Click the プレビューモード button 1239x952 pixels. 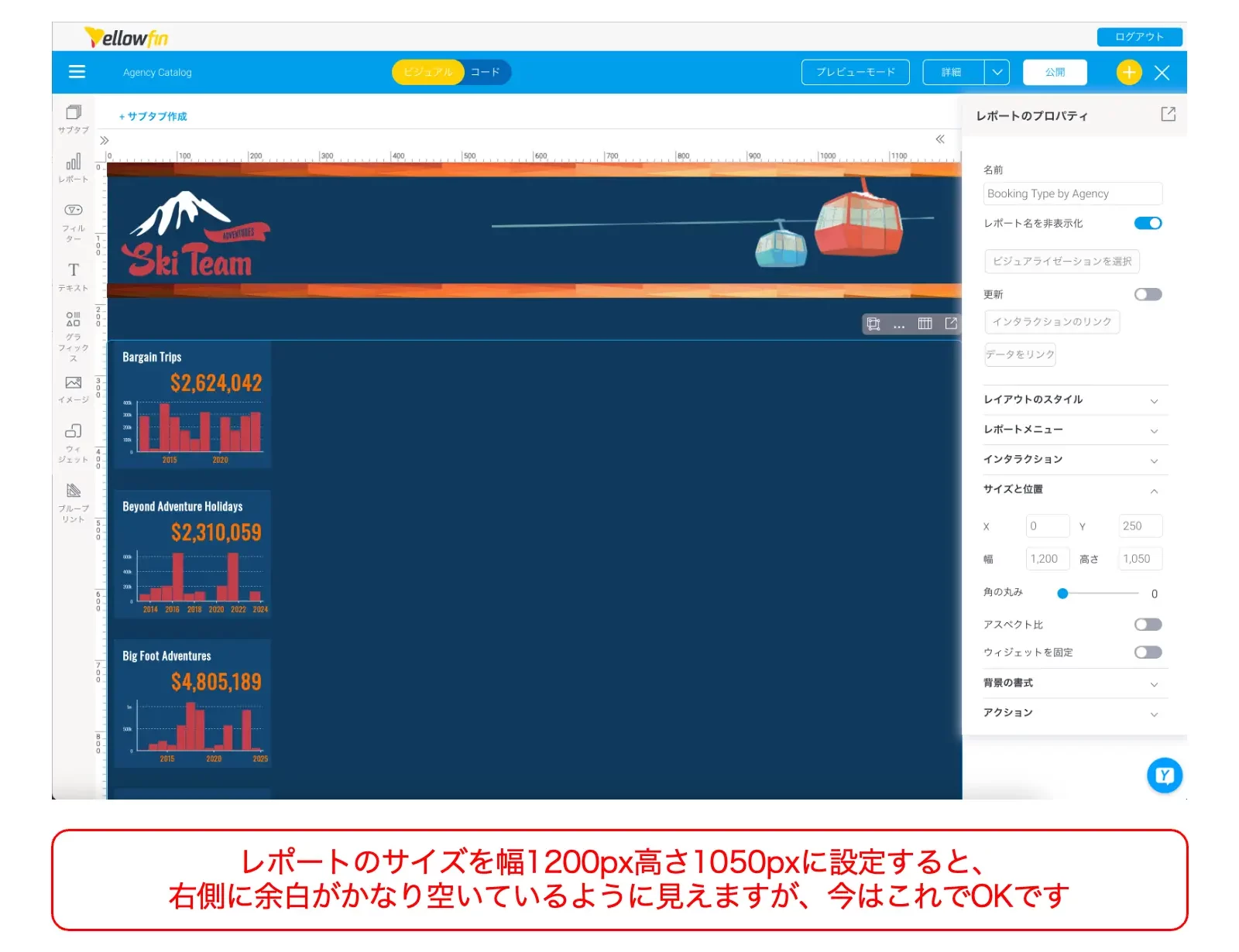[855, 72]
